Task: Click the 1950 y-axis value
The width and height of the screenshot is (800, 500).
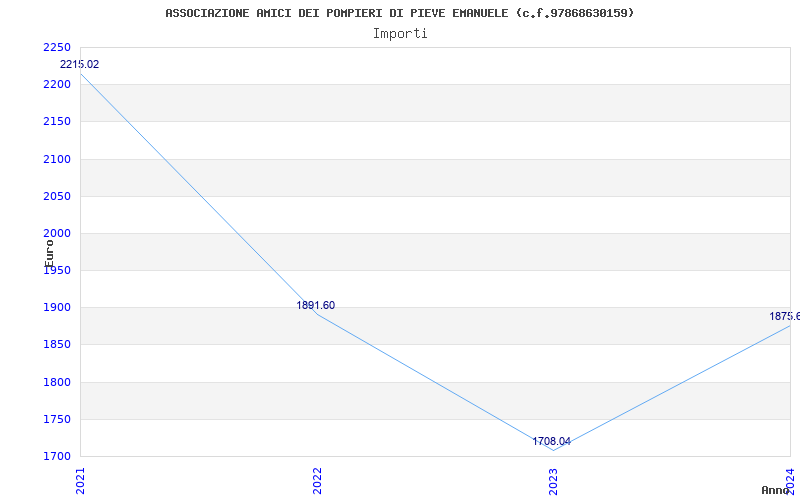Action: pos(57,270)
